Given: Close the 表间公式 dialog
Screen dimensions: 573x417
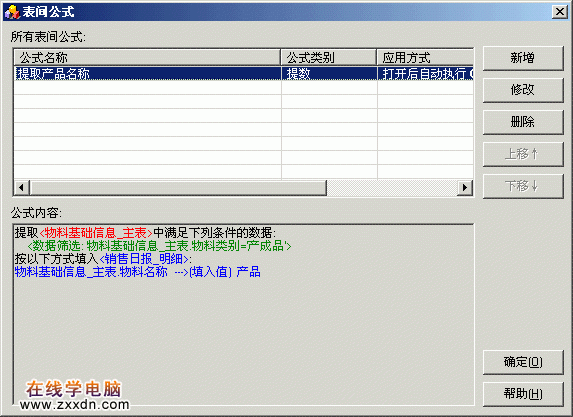Looking at the screenshot, I should [x=560, y=12].
